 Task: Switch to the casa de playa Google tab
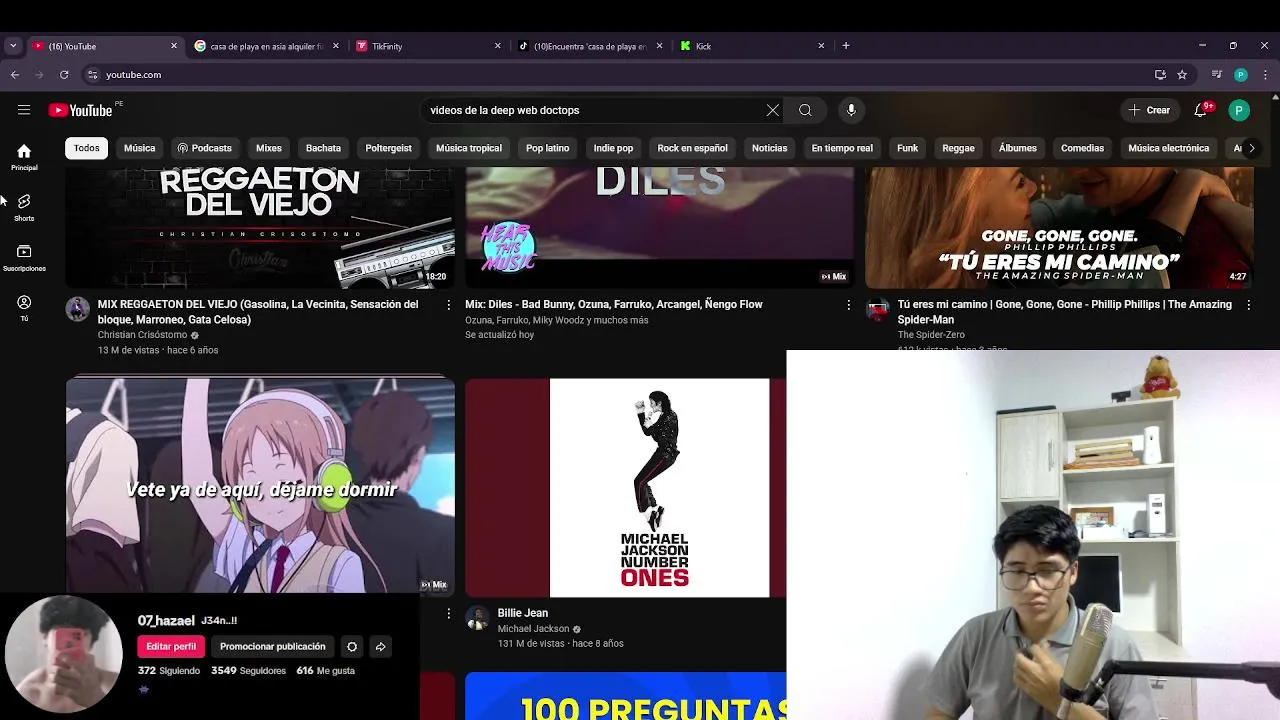266,46
